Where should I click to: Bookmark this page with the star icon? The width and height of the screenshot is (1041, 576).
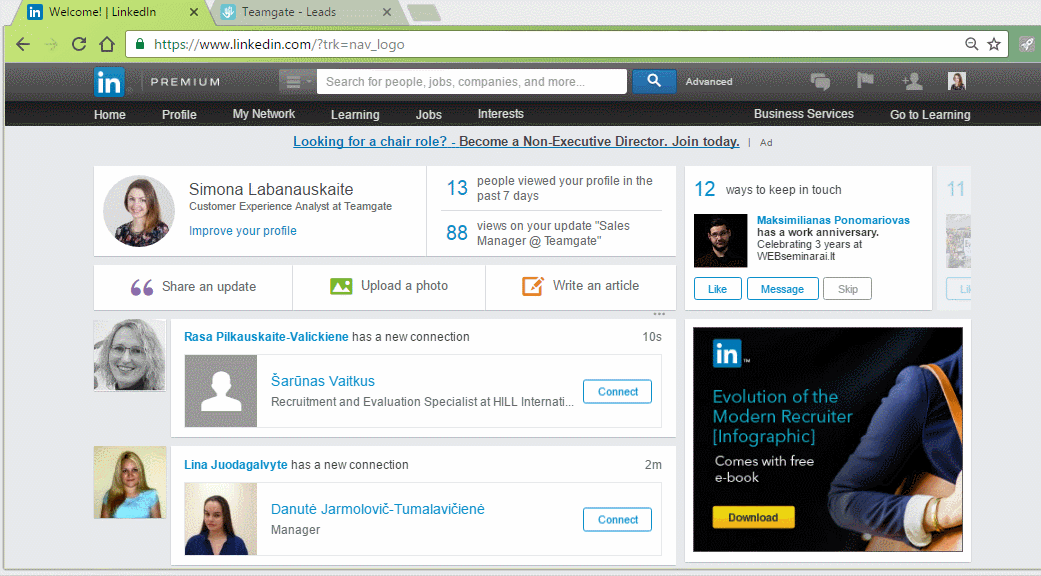coord(994,44)
